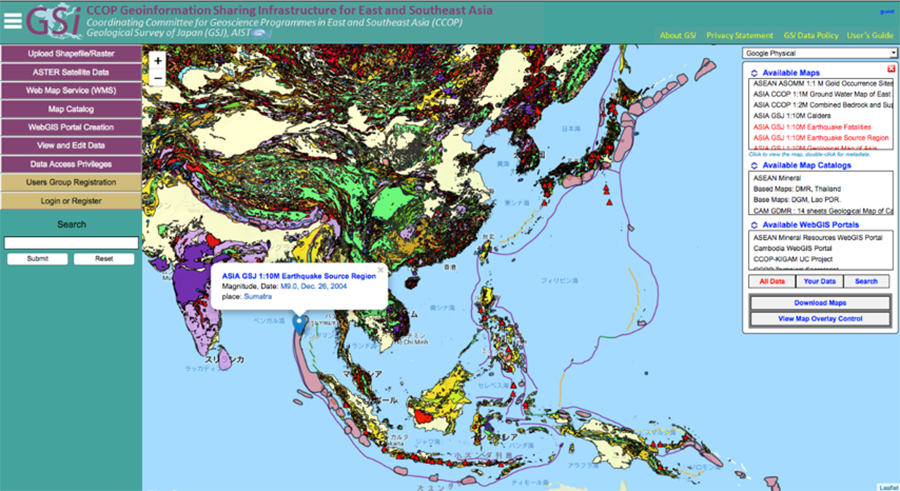Image resolution: width=900 pixels, height=491 pixels.
Task: Click popup title ASIA GSJ Earthquake Source Region
Action: [299, 276]
